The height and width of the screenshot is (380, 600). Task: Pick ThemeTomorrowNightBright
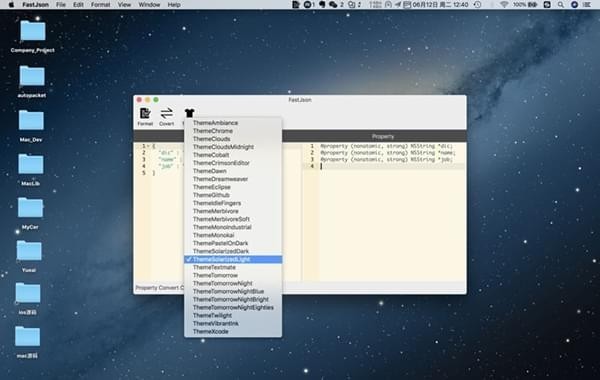233,300
